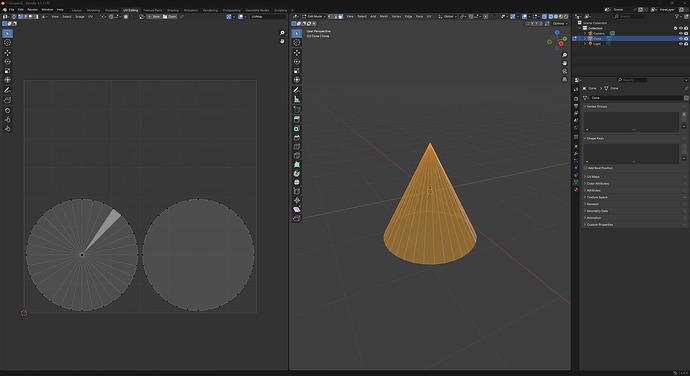Open Modifiers wrench tab in Properties
Viewport: 690px width, 376px height.
click(x=576, y=153)
